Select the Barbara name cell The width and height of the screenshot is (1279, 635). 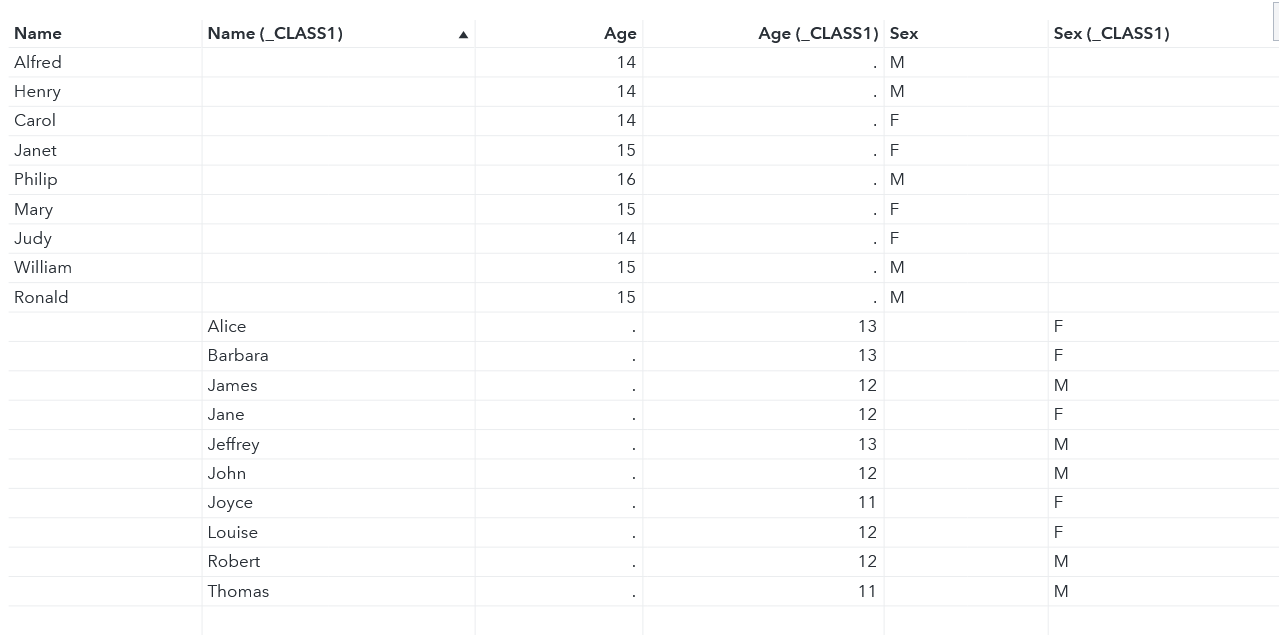coord(238,356)
